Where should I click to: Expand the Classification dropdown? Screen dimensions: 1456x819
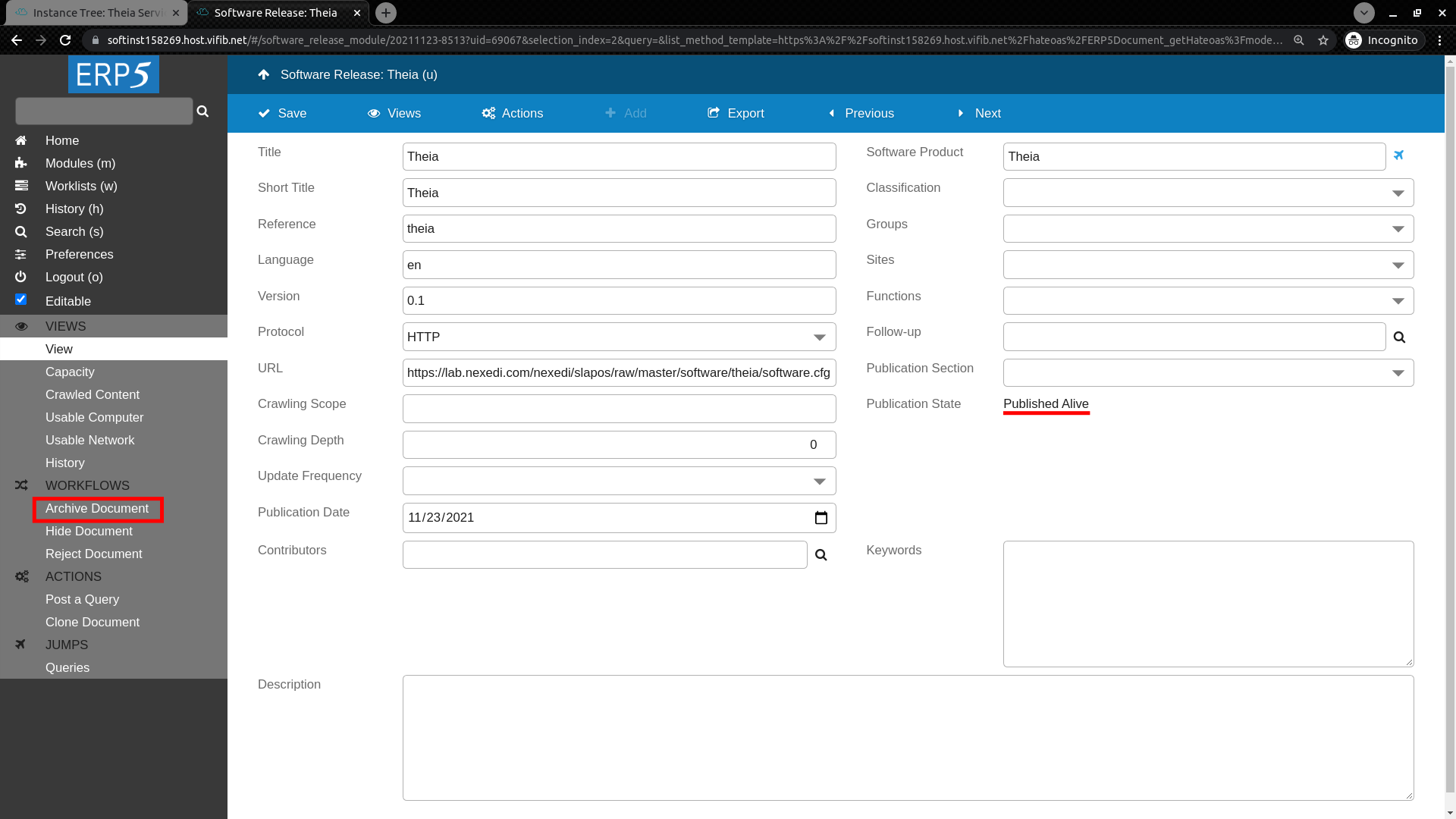point(1398,192)
